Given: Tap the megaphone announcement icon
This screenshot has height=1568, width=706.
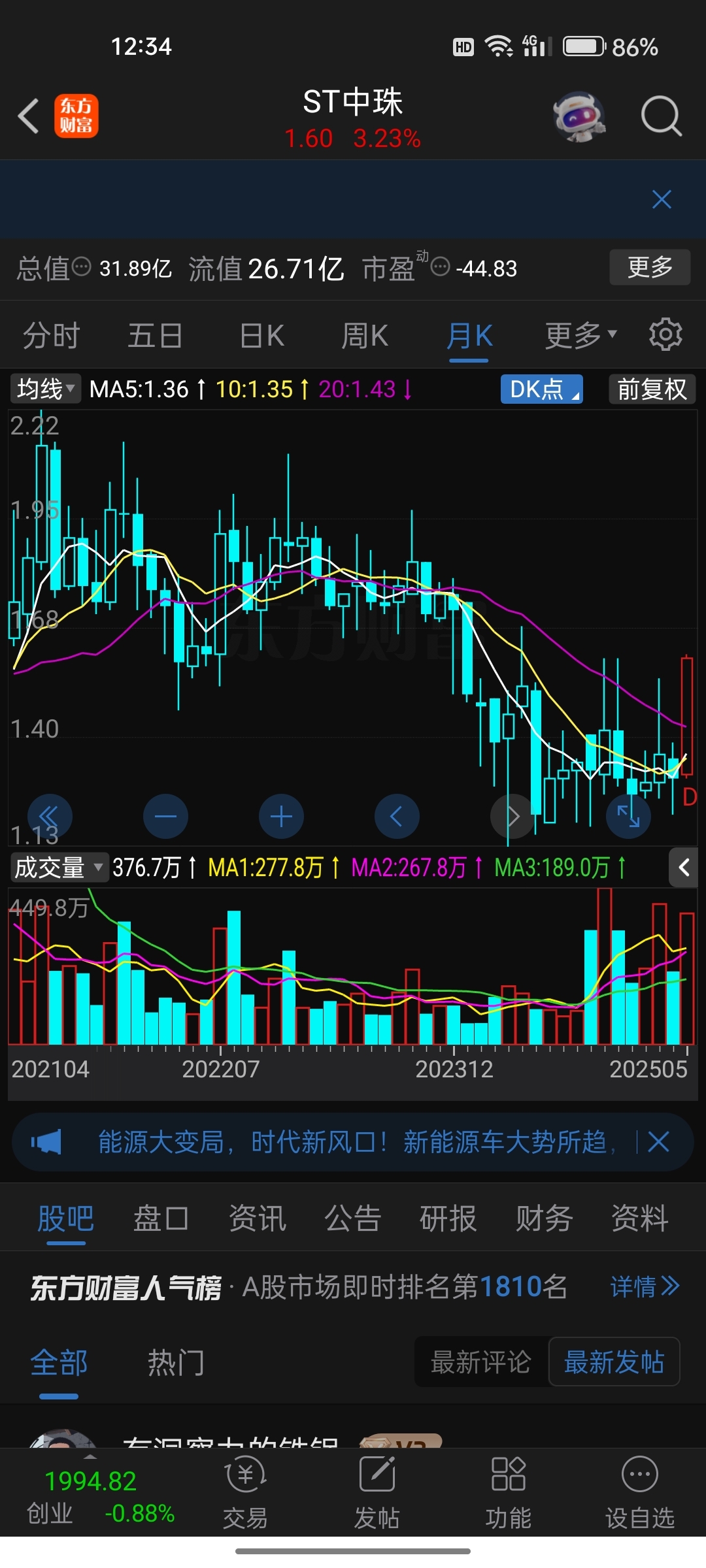Looking at the screenshot, I should (x=46, y=1142).
